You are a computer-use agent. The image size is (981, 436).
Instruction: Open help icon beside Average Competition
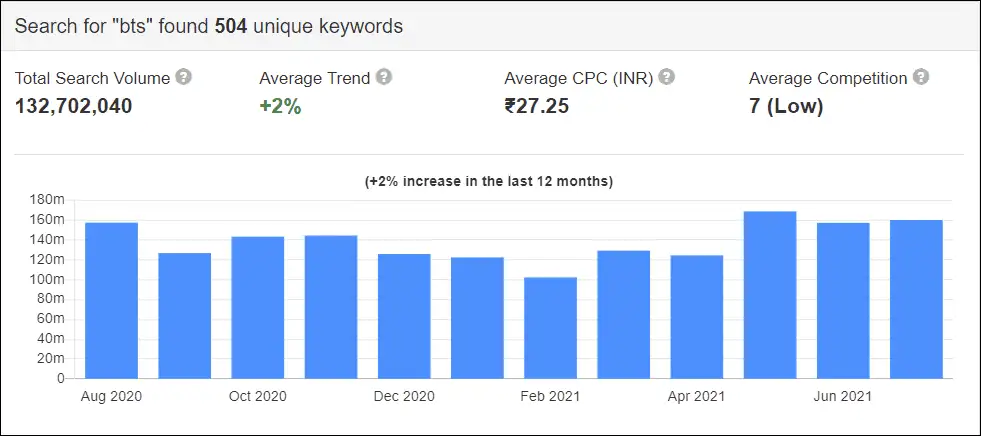pos(921,78)
